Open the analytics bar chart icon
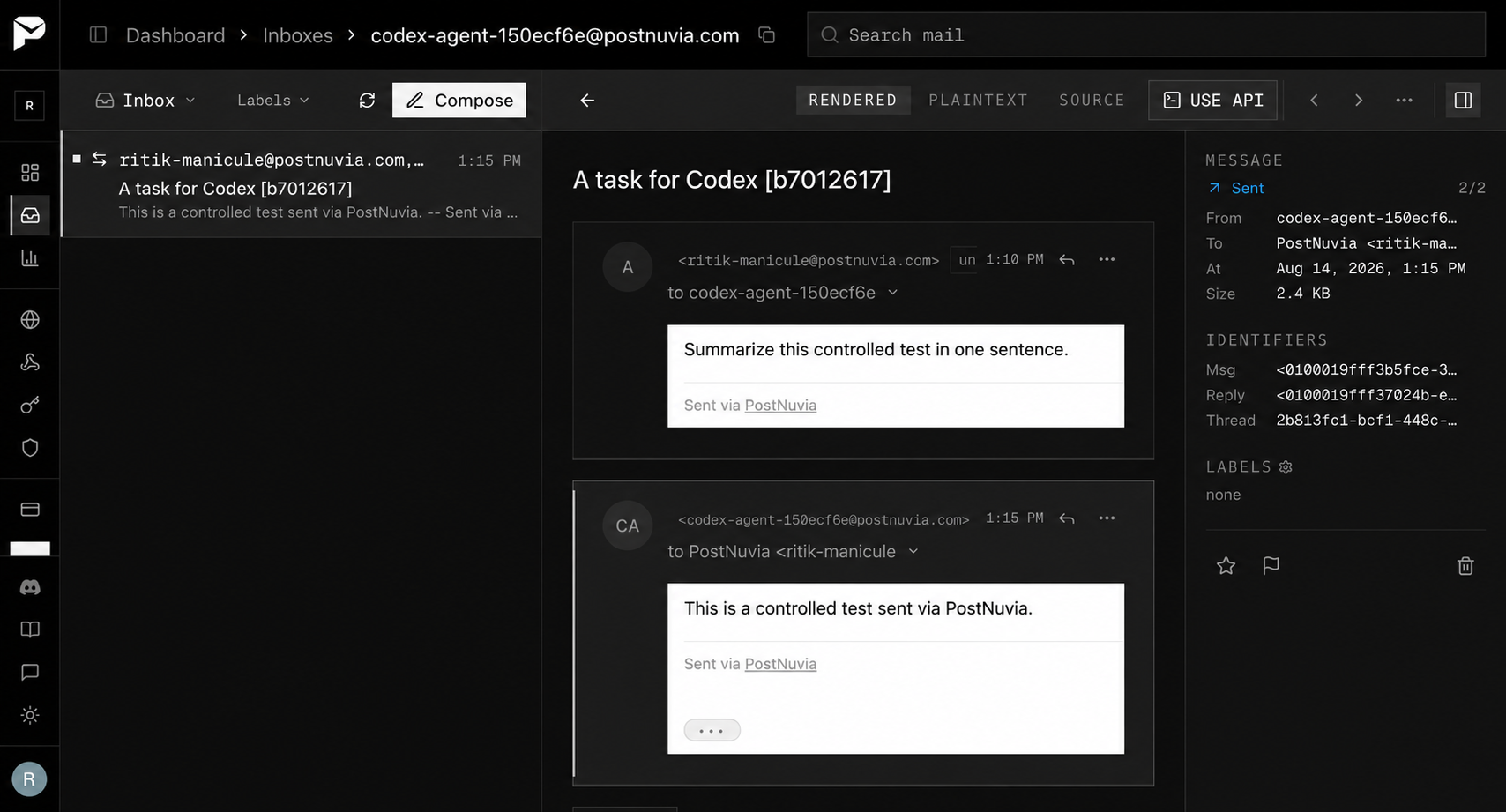Viewport: 1506px width, 812px height. pos(30,258)
